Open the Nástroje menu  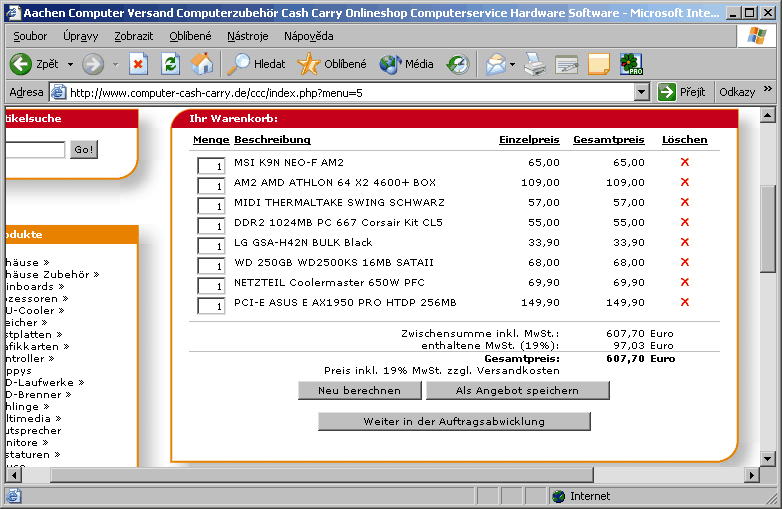pyautogui.click(x=247, y=36)
